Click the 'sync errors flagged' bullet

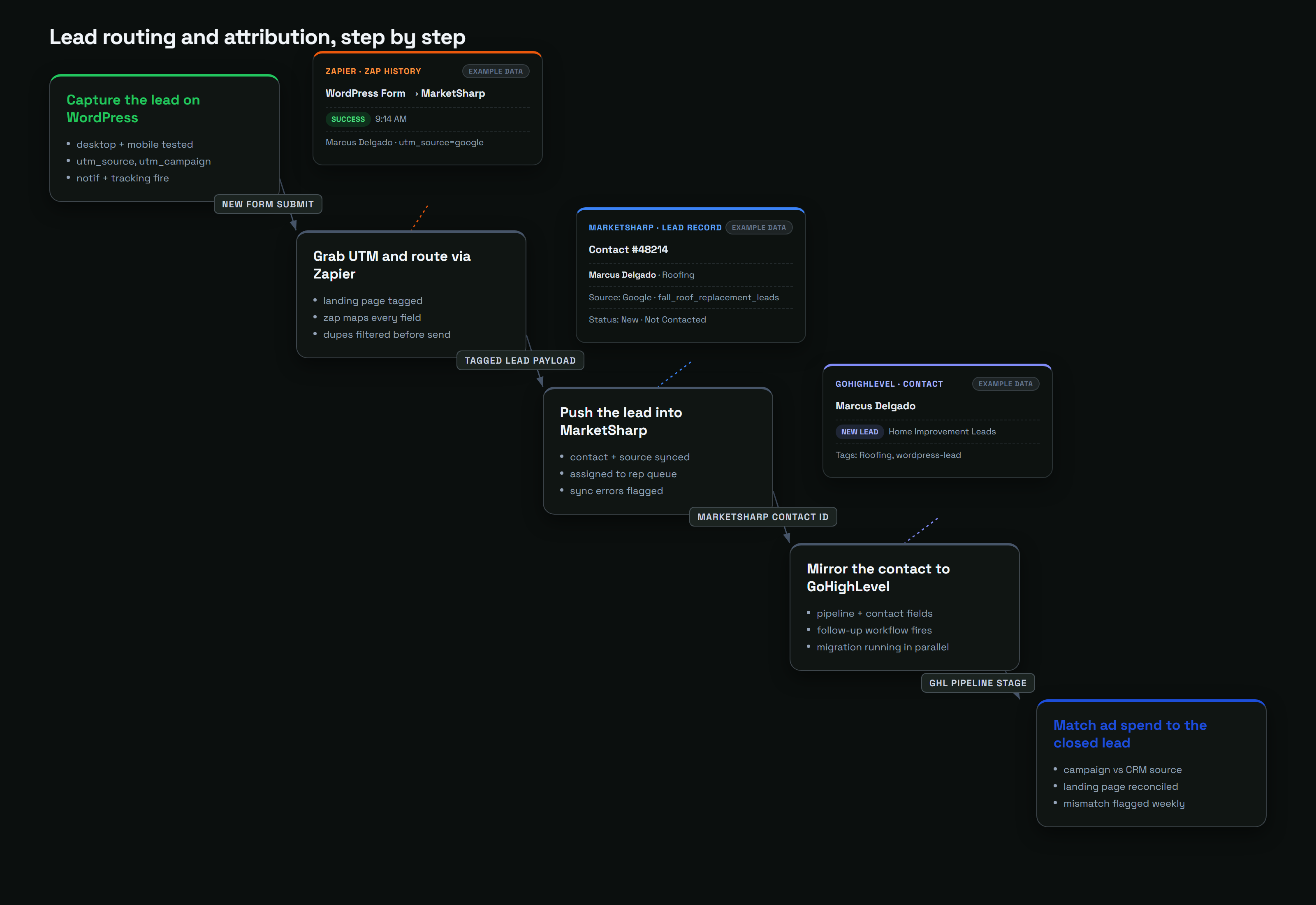616,491
